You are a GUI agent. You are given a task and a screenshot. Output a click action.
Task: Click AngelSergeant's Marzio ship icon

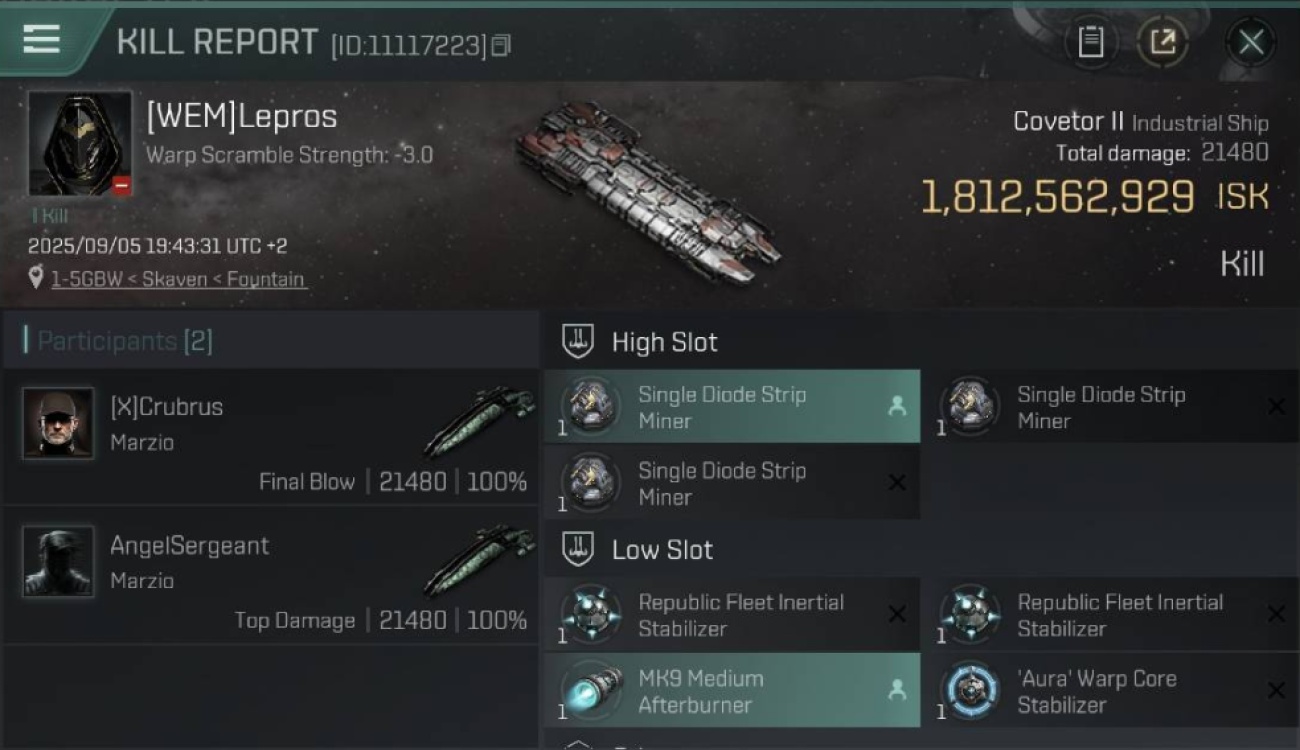coord(480,560)
